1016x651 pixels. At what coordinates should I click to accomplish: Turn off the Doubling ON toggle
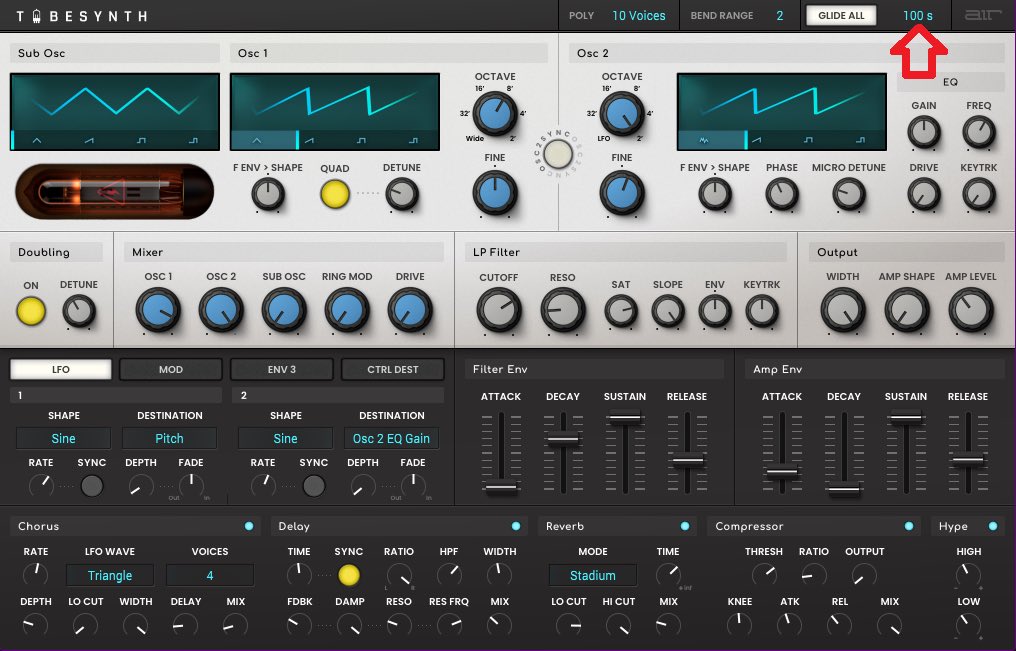click(x=31, y=311)
